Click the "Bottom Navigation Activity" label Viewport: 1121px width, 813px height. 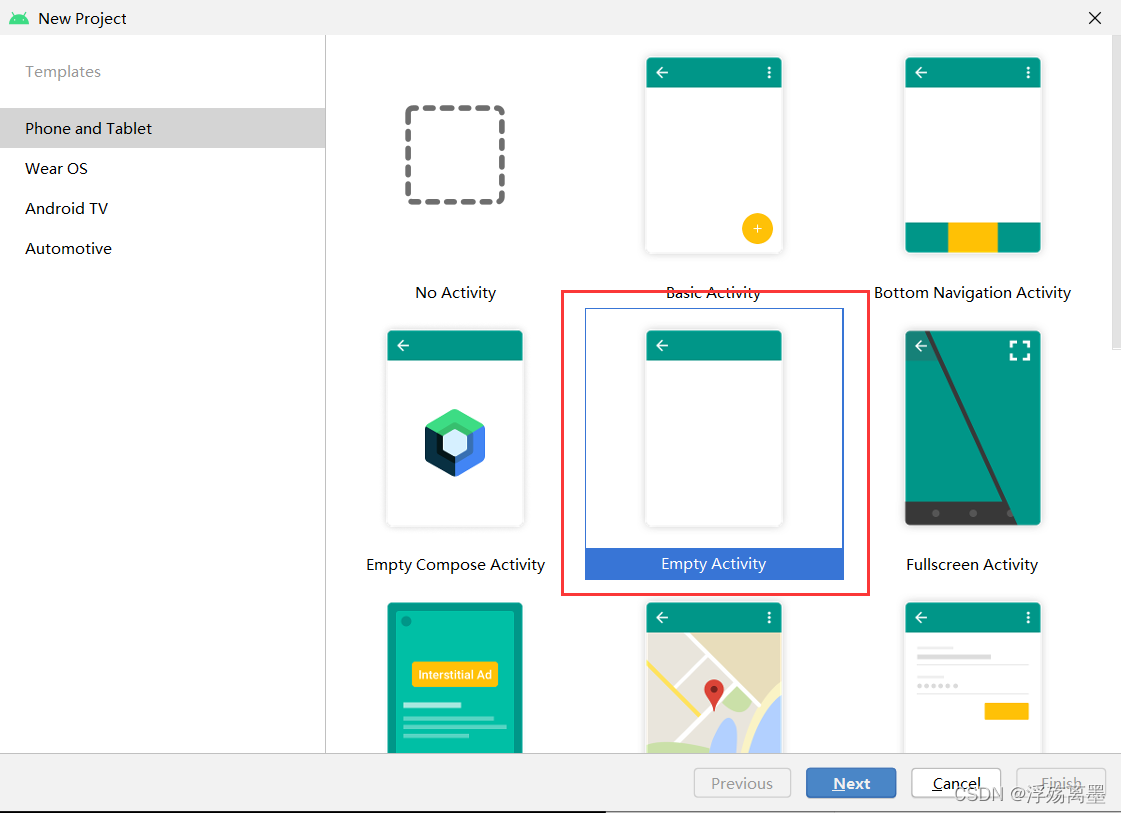click(x=972, y=292)
